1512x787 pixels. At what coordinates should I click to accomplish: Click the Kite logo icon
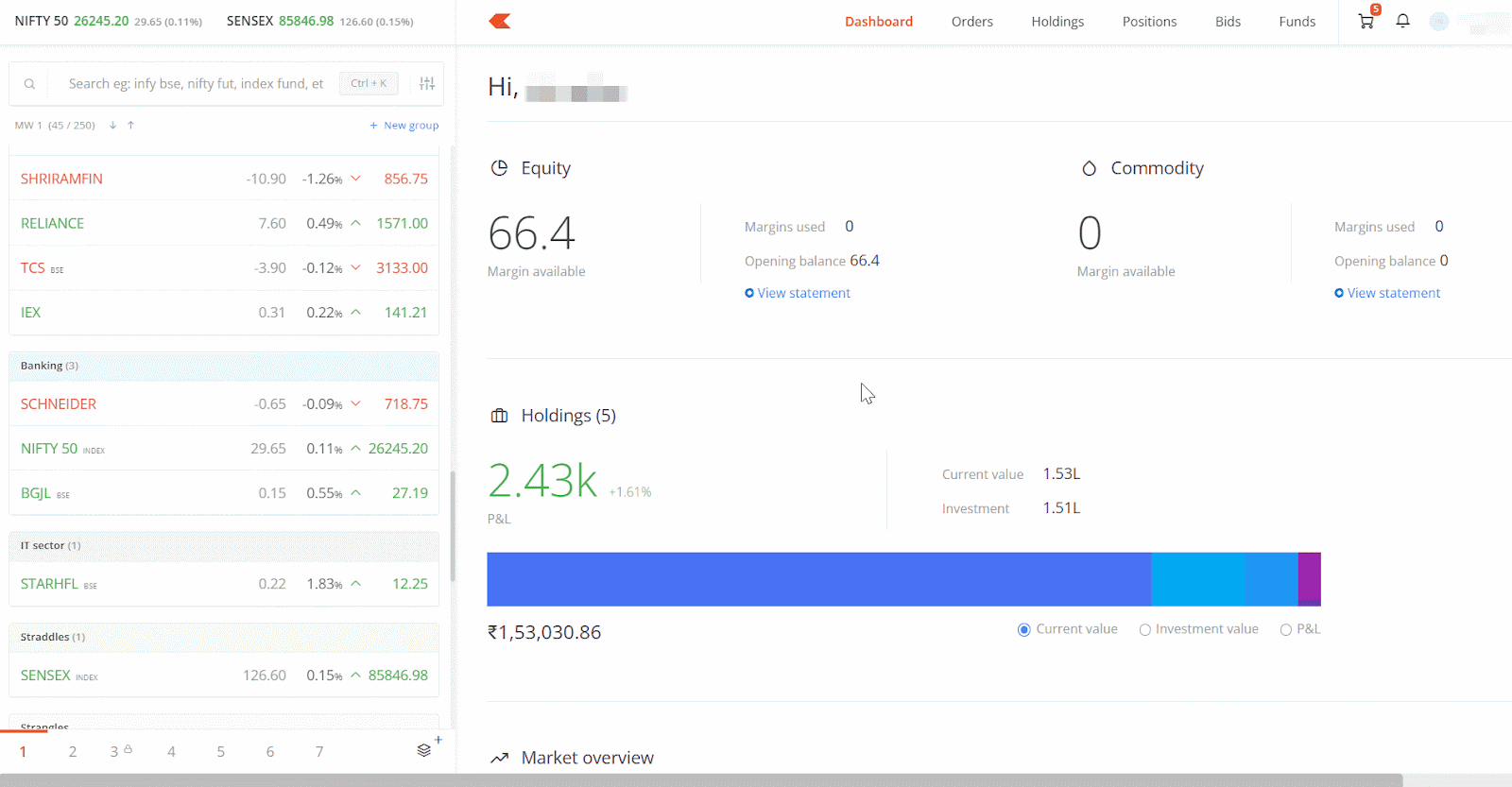pos(500,21)
